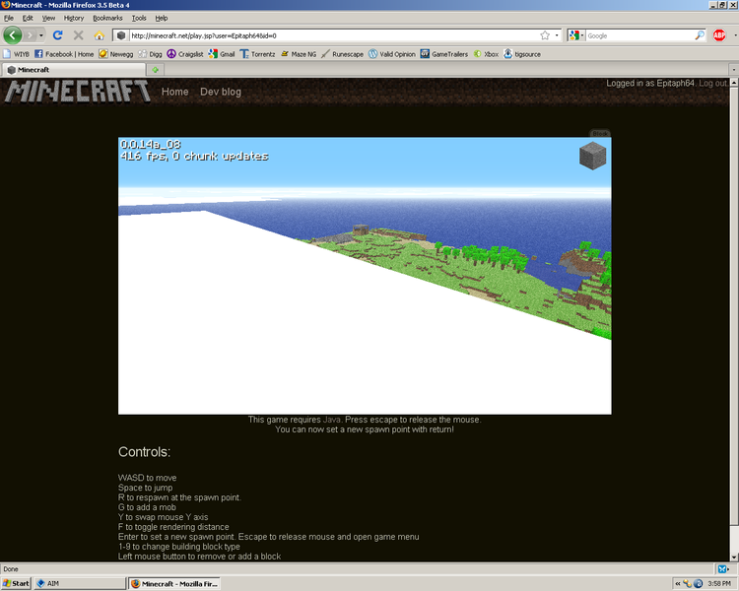The height and width of the screenshot is (591, 739).
Task: Click the page scrollbar down arrow
Action: pyautogui.click(x=734, y=557)
